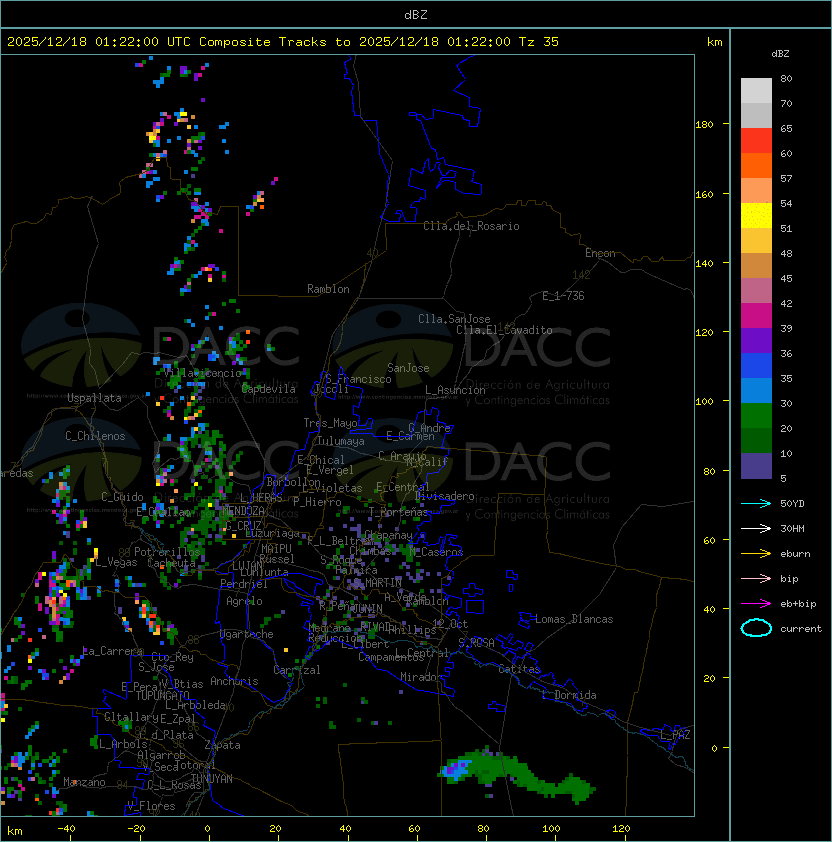Click the 'L_Dormida' map label
The width and height of the screenshot is (832, 842).
click(569, 695)
